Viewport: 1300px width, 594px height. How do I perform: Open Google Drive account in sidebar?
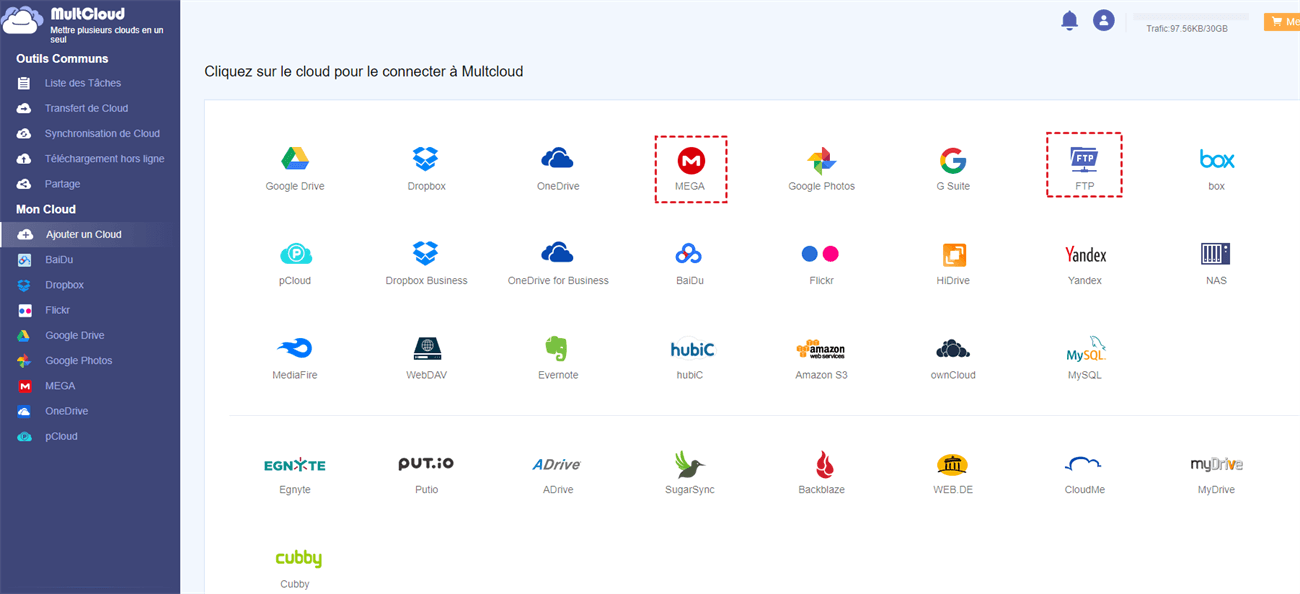[x=74, y=335]
